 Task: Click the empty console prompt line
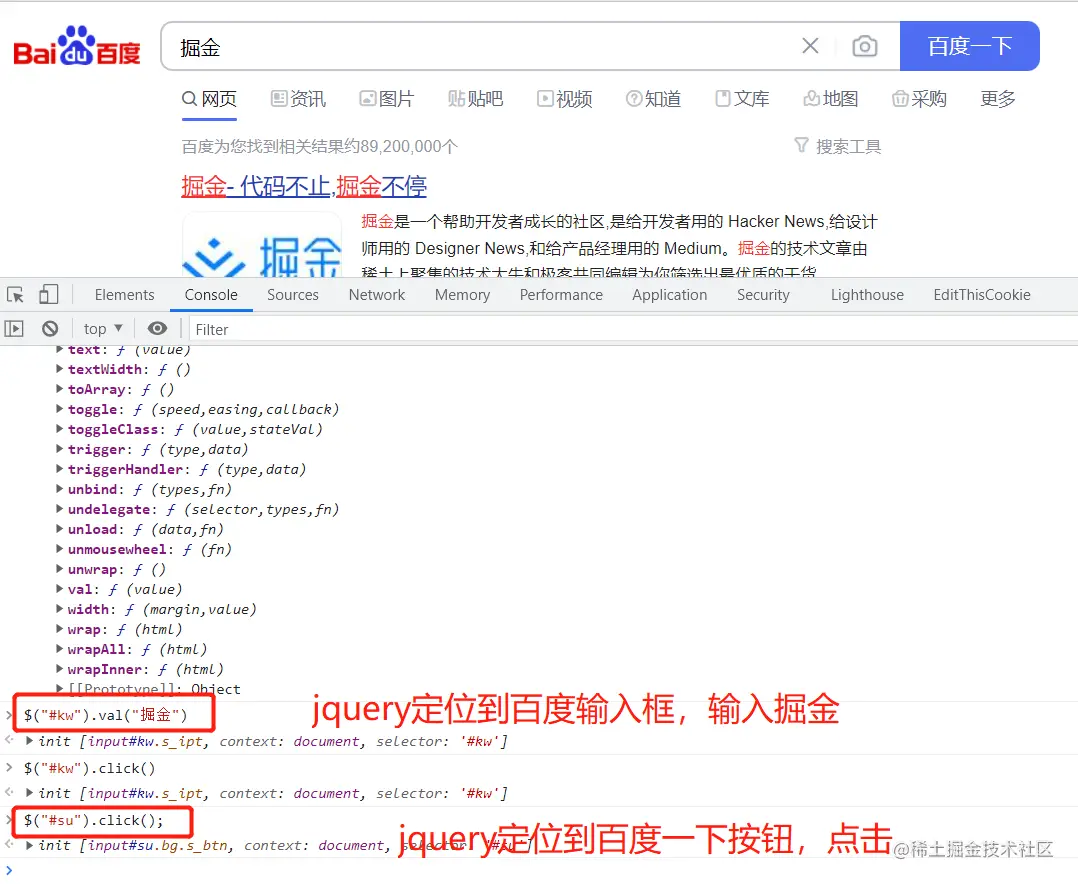click(539, 870)
